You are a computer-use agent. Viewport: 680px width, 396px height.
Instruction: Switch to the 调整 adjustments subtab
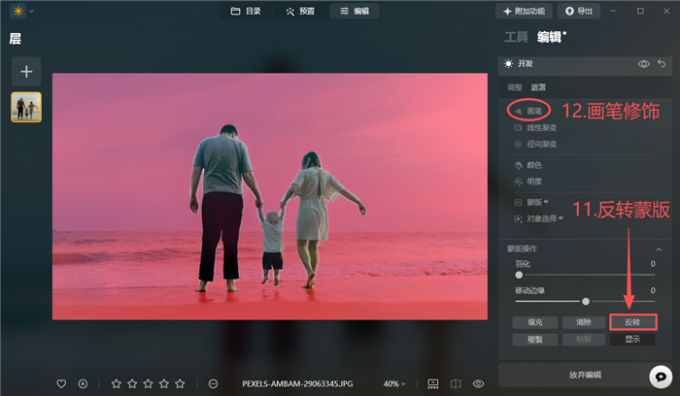515,87
